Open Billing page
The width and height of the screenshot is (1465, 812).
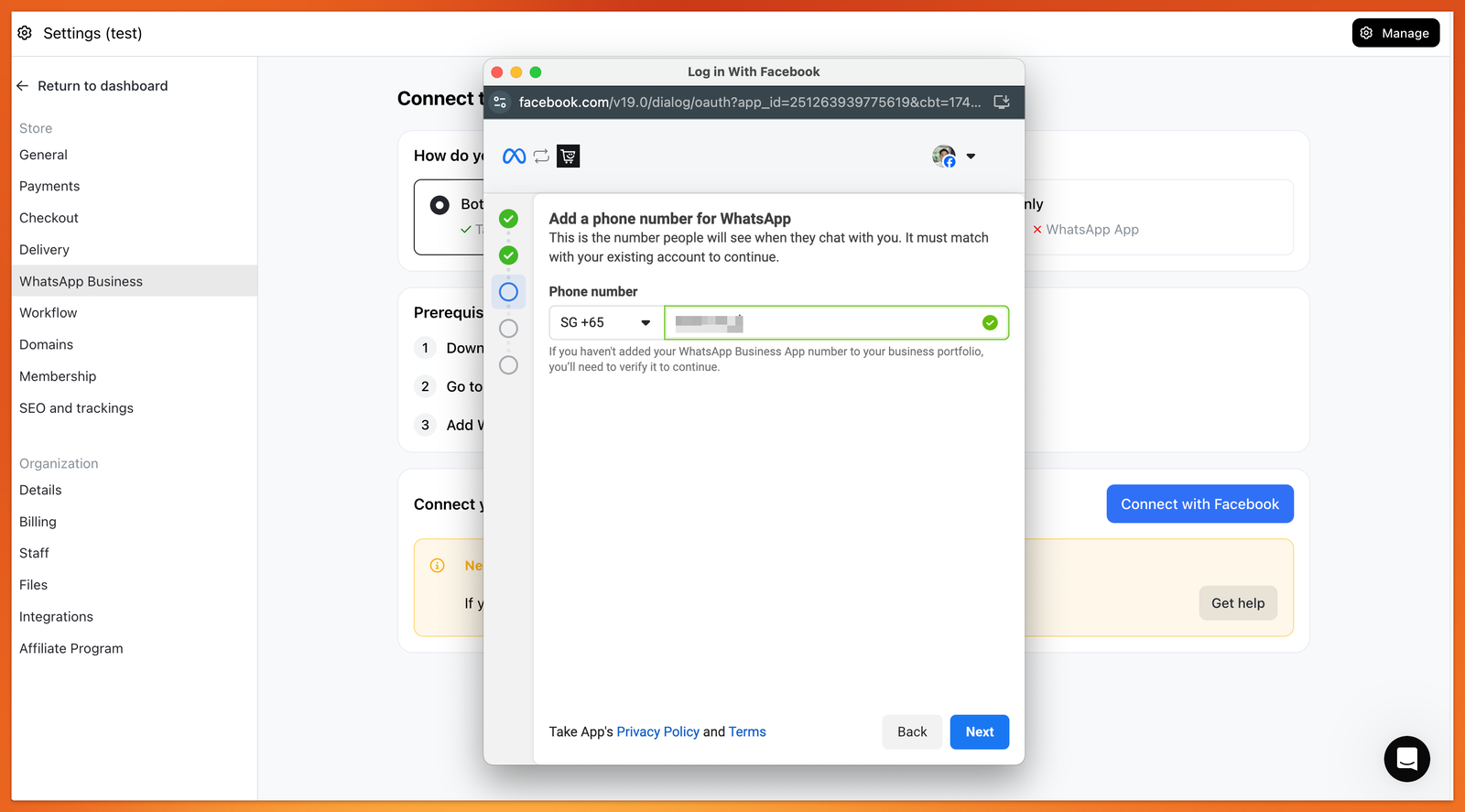pos(38,522)
